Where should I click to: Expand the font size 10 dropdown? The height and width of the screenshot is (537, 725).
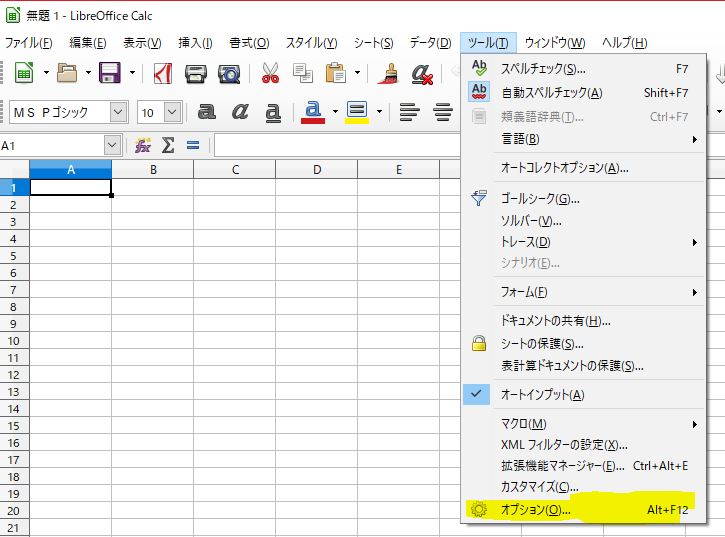pyautogui.click(x=172, y=112)
